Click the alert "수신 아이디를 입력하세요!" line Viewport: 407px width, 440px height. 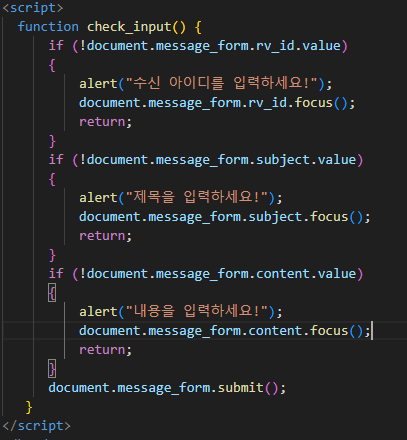tap(206, 83)
